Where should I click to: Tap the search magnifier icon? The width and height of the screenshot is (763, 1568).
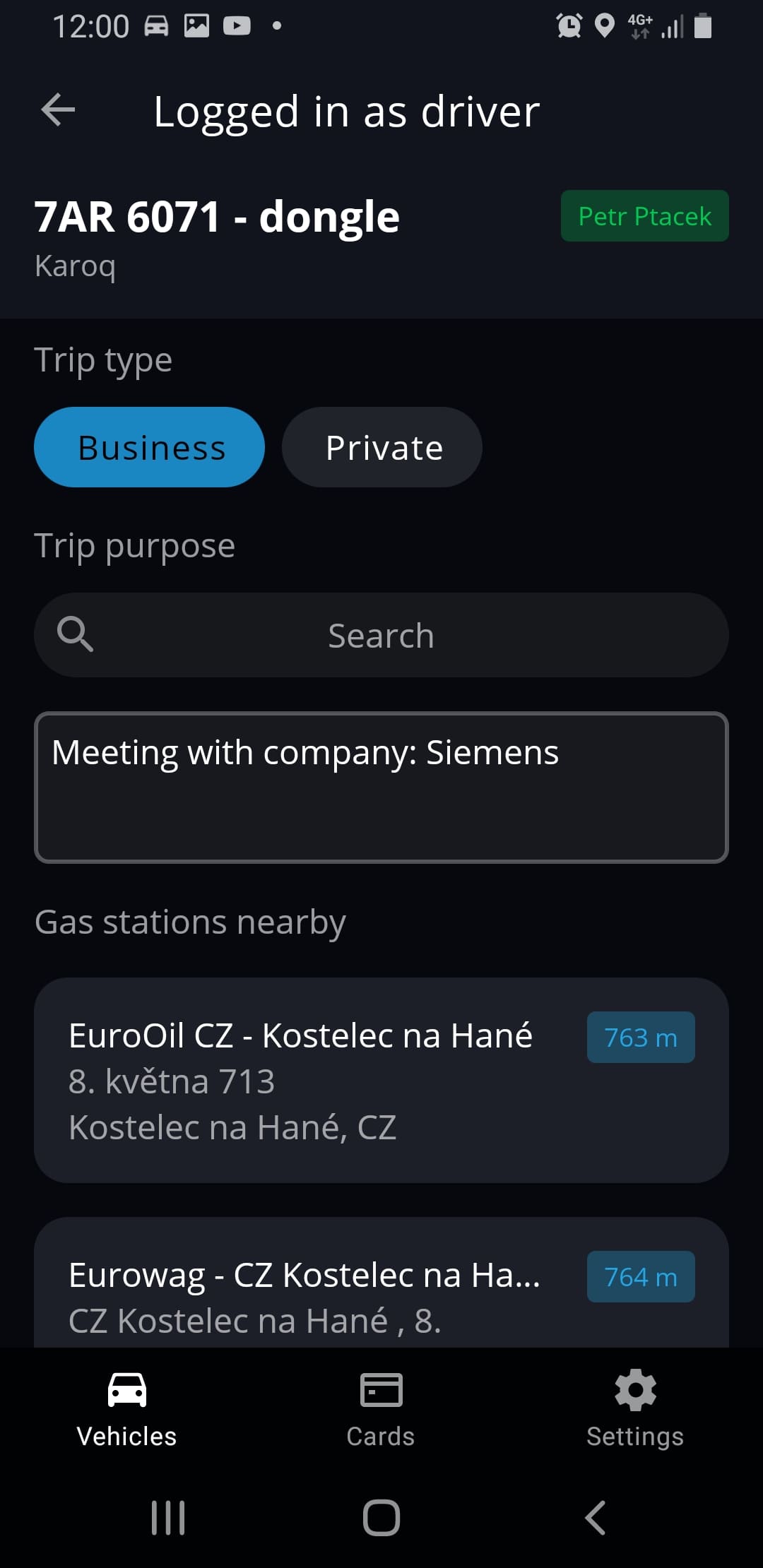tap(75, 634)
